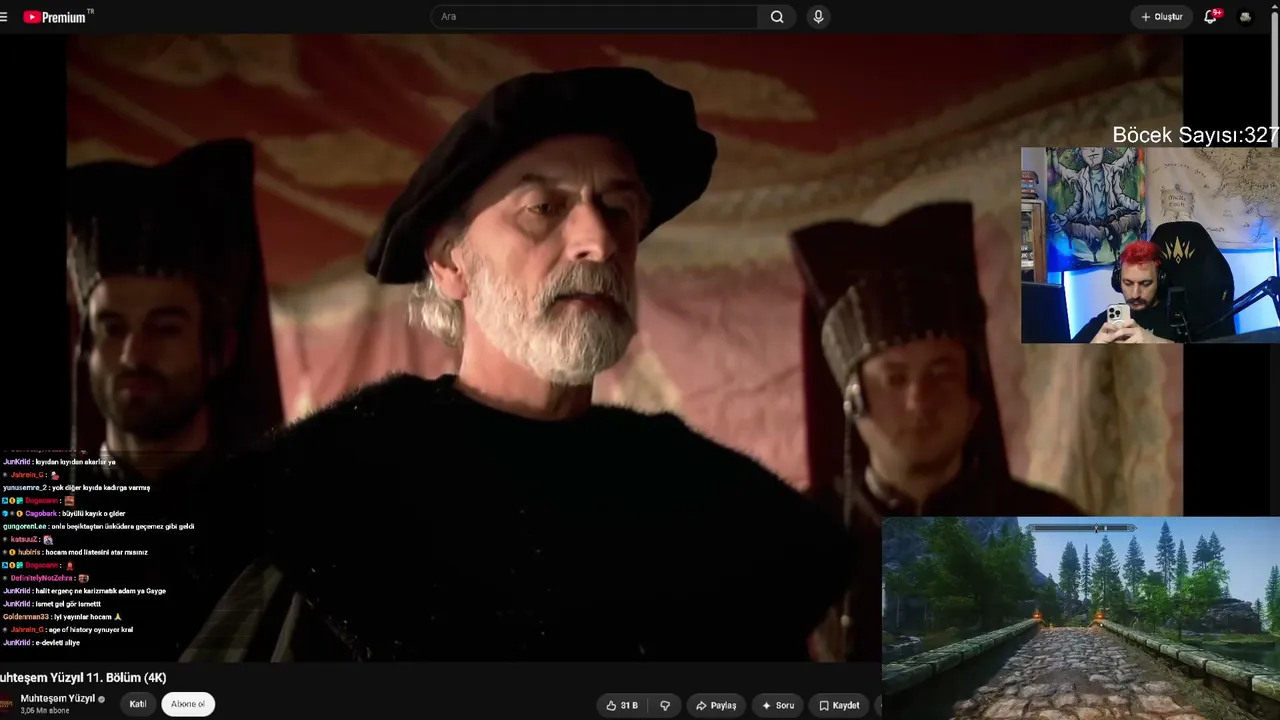Click the streamer webcam overlay
The image size is (1280, 720).
(x=1150, y=245)
